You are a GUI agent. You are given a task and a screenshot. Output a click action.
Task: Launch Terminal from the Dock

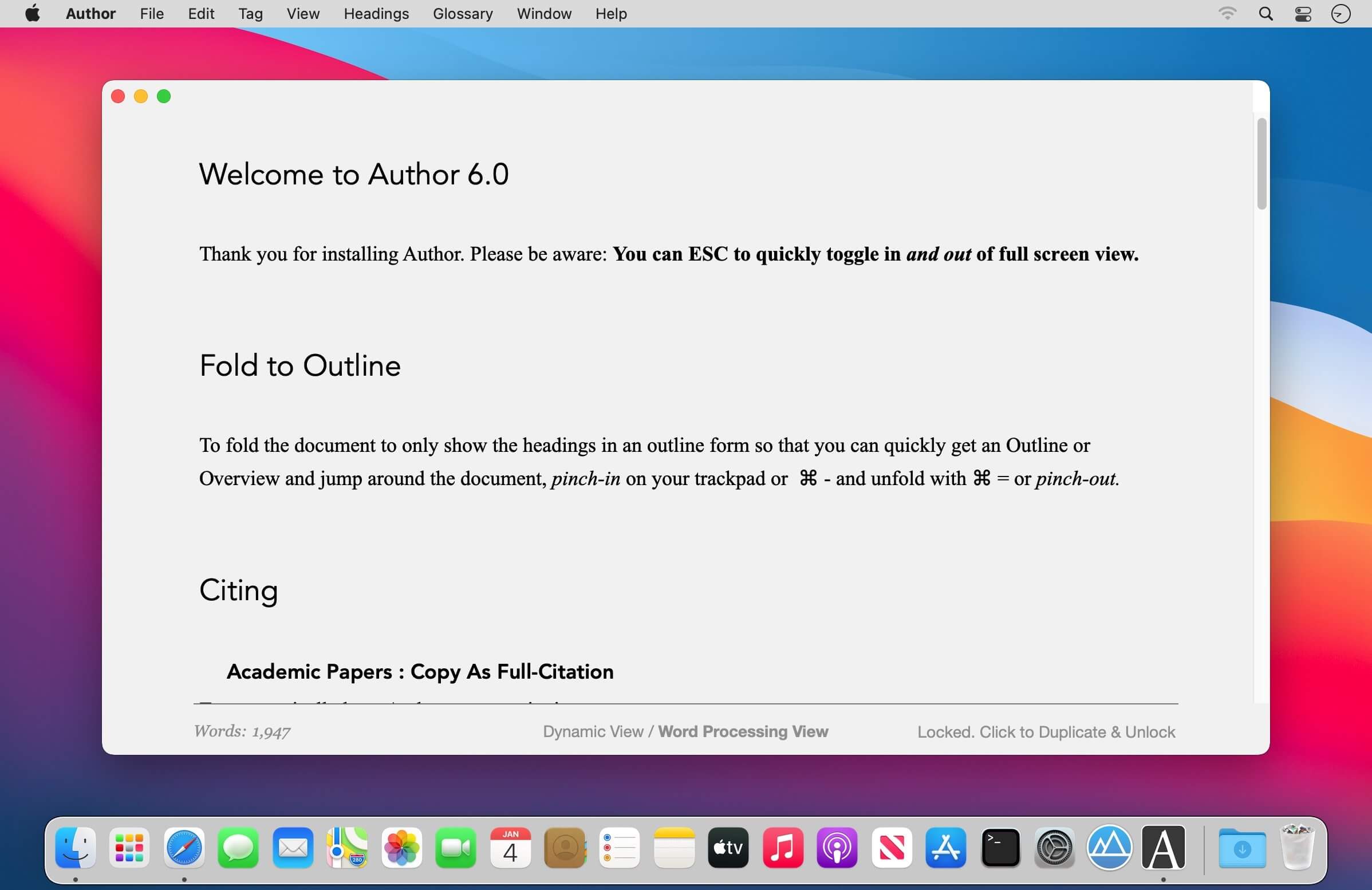tap(1000, 848)
